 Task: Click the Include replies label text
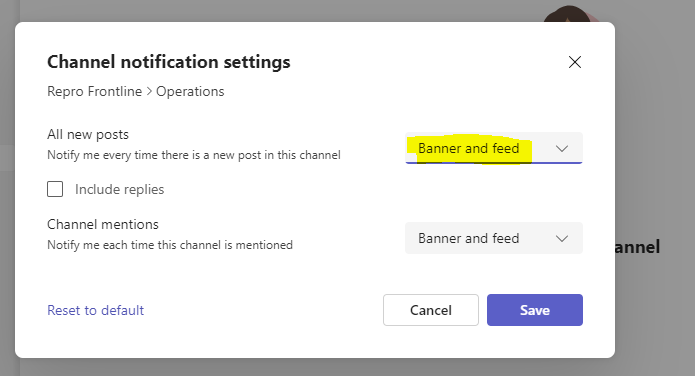click(120, 189)
